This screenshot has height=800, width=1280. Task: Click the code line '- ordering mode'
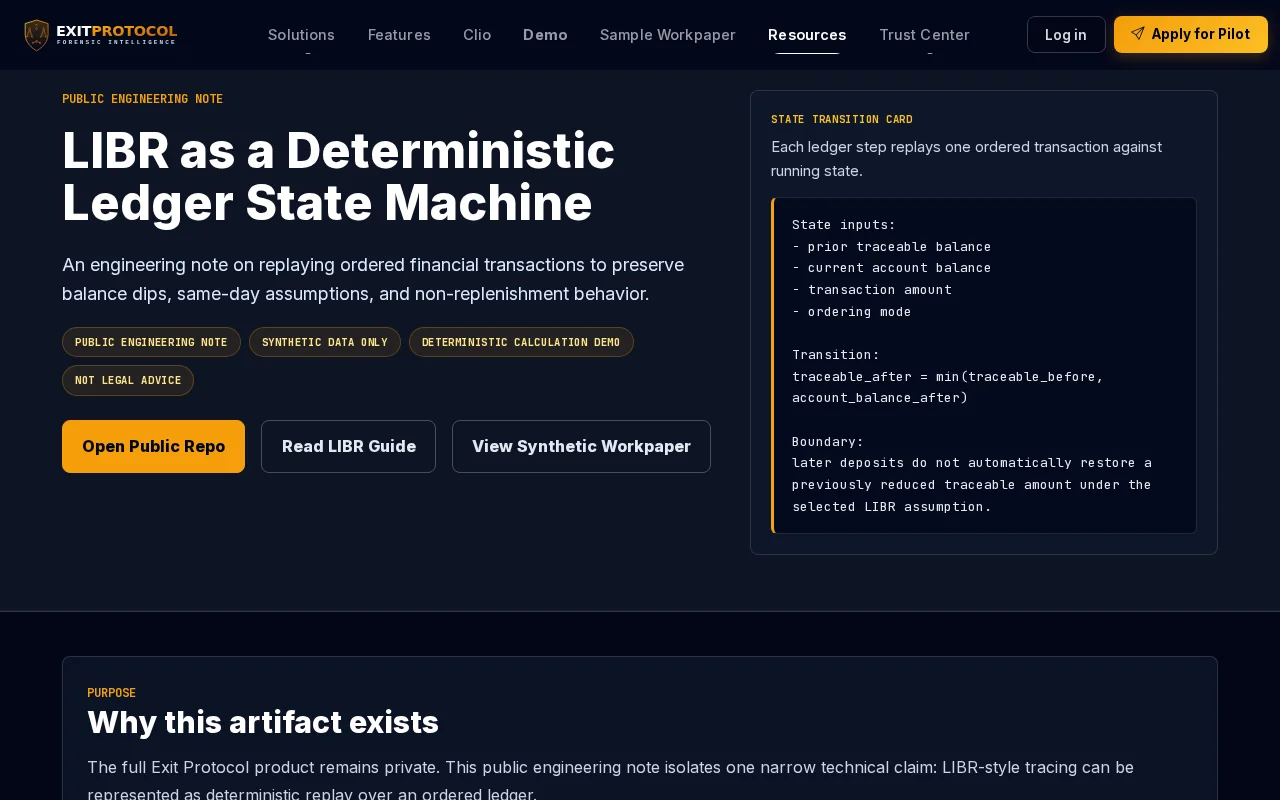pyautogui.click(x=852, y=311)
